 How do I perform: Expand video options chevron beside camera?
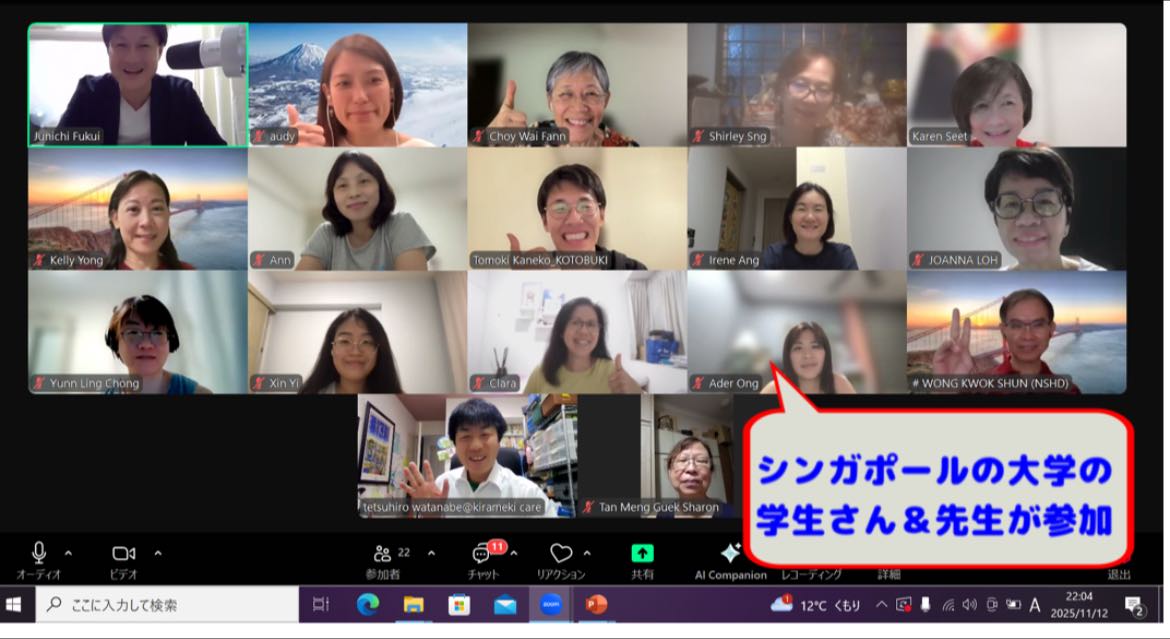[x=157, y=553]
